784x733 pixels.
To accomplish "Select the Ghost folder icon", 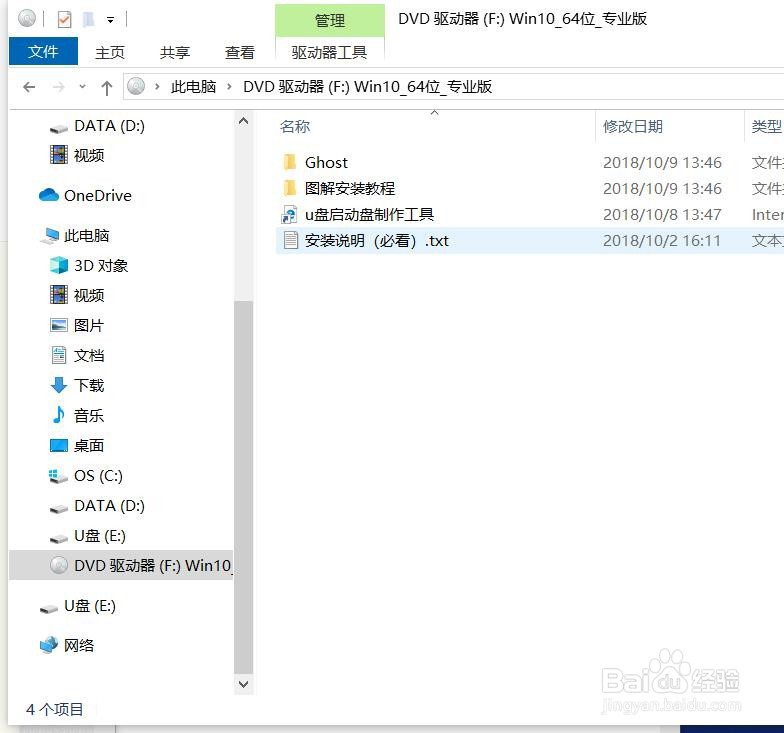I will tap(290, 162).
